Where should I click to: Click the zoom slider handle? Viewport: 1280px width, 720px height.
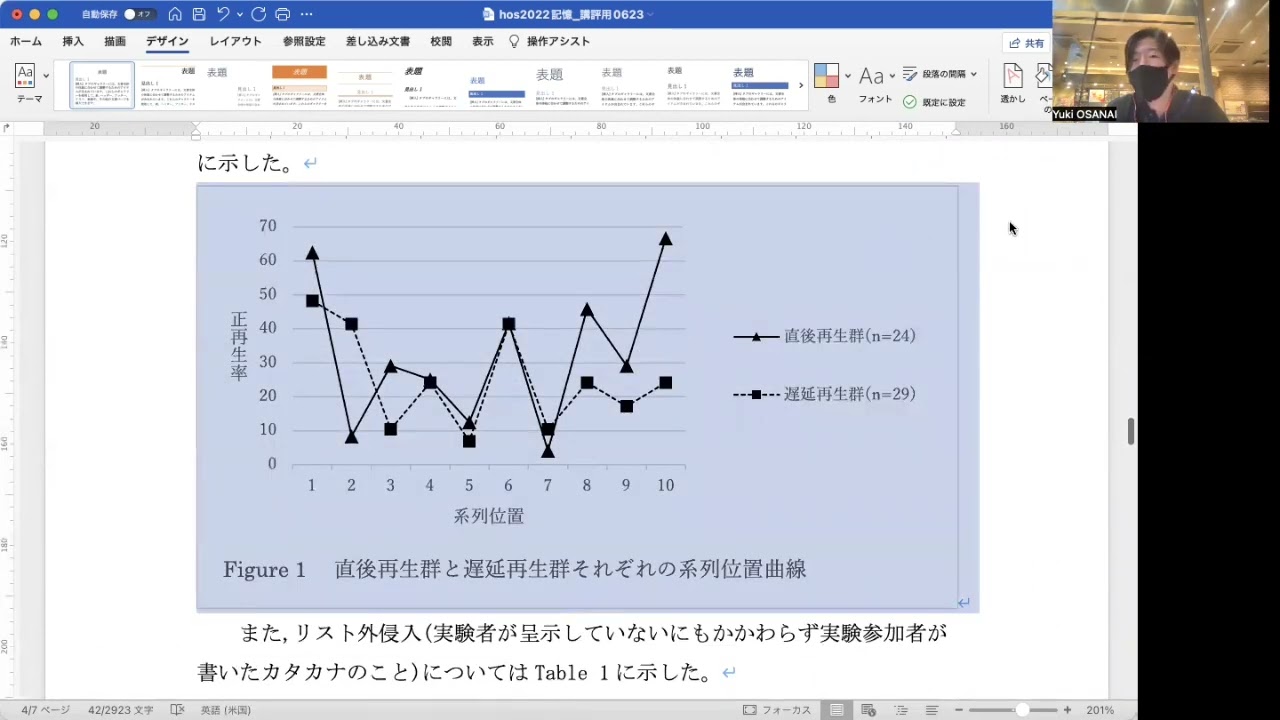pyautogui.click(x=1022, y=710)
